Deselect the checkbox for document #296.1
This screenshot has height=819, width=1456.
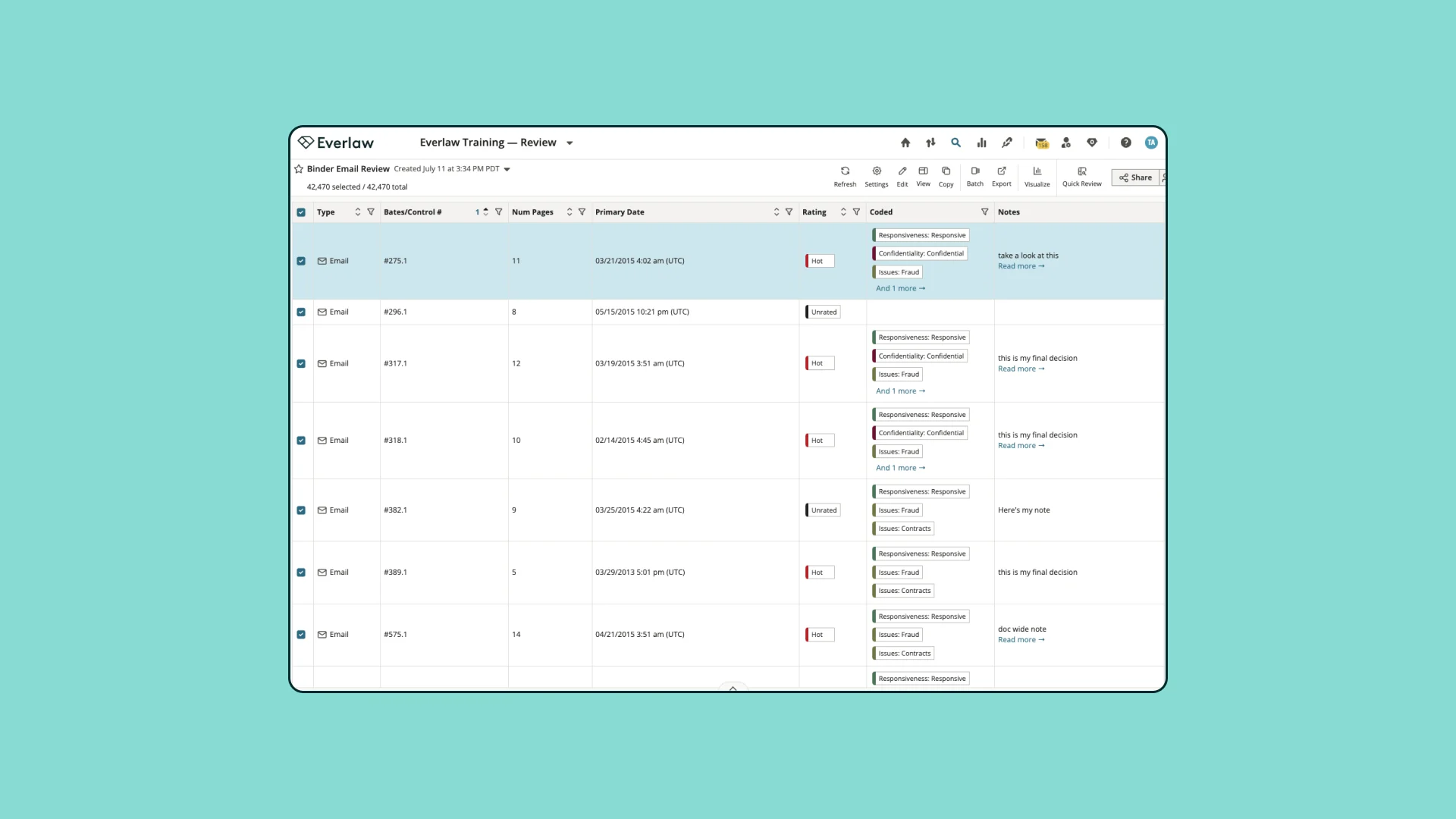(x=301, y=312)
